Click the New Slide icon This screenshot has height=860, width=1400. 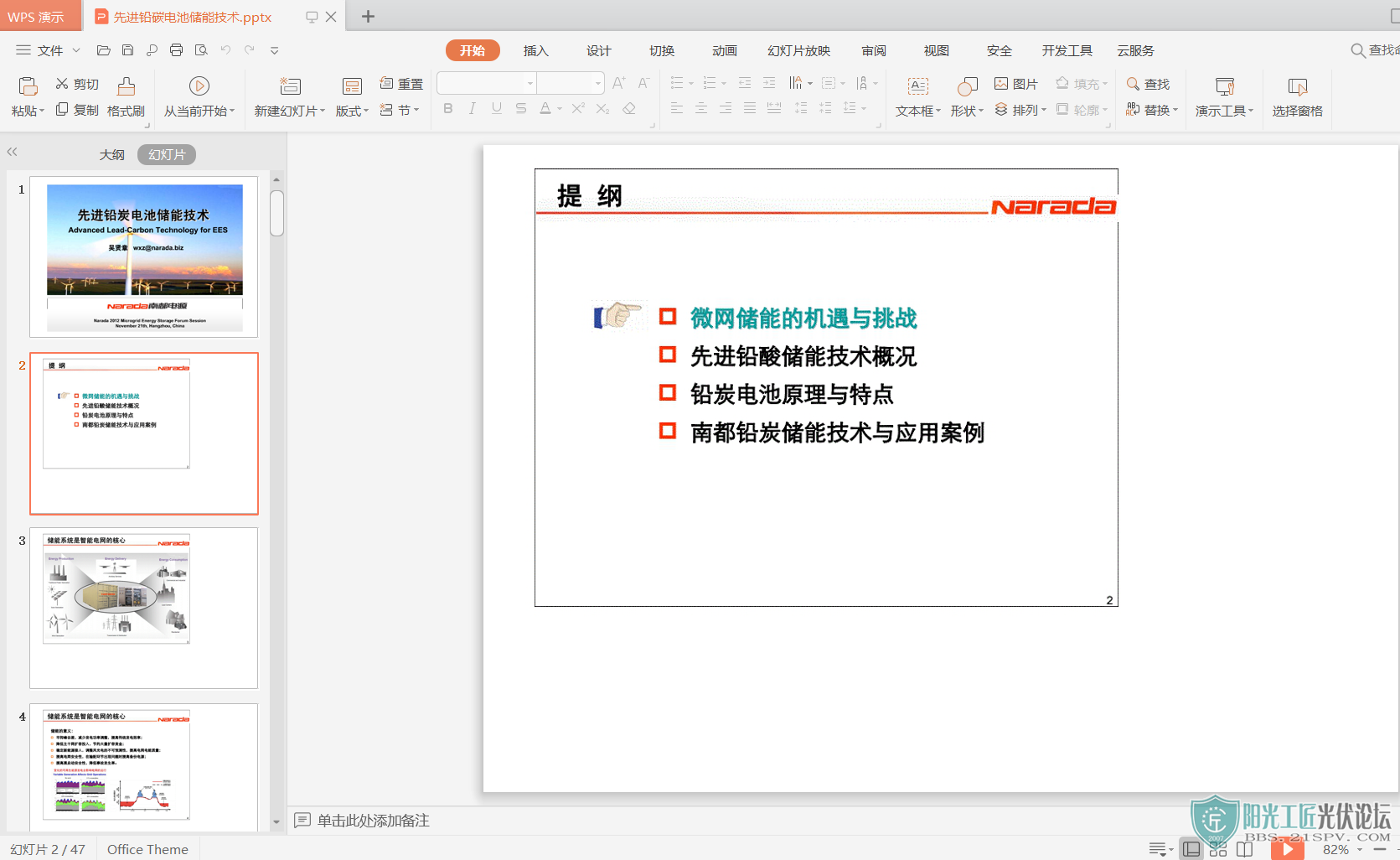(x=290, y=85)
